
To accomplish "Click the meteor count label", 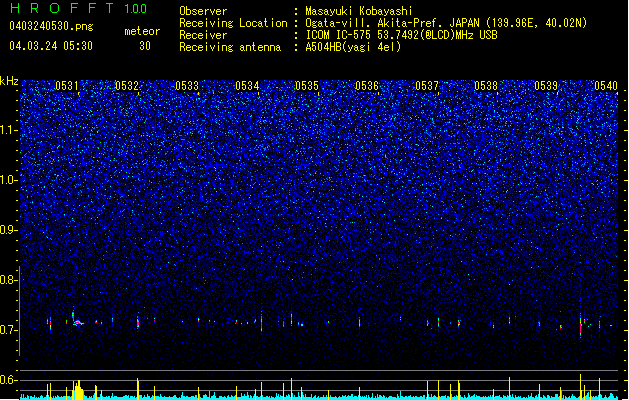I will (142, 31).
